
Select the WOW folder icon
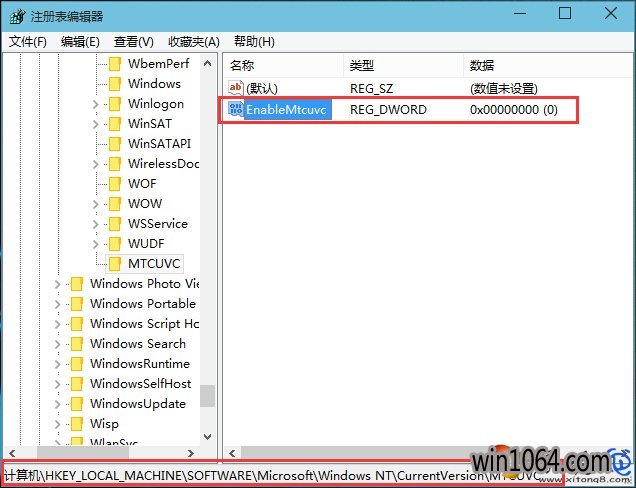point(115,204)
